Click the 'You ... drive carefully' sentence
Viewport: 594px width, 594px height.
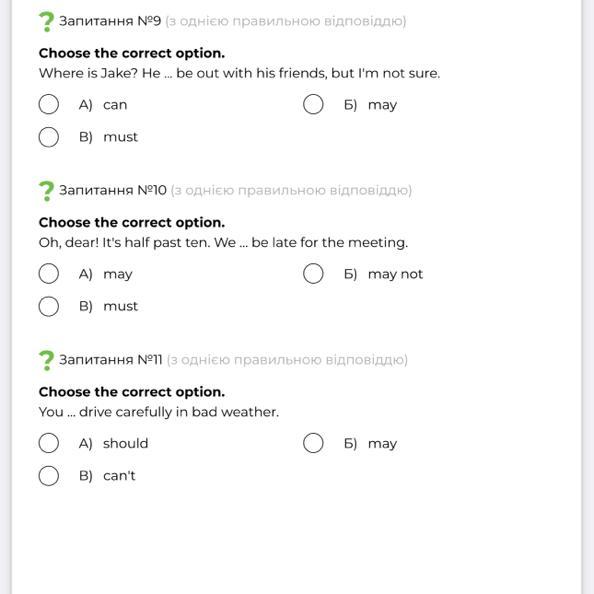(158, 412)
